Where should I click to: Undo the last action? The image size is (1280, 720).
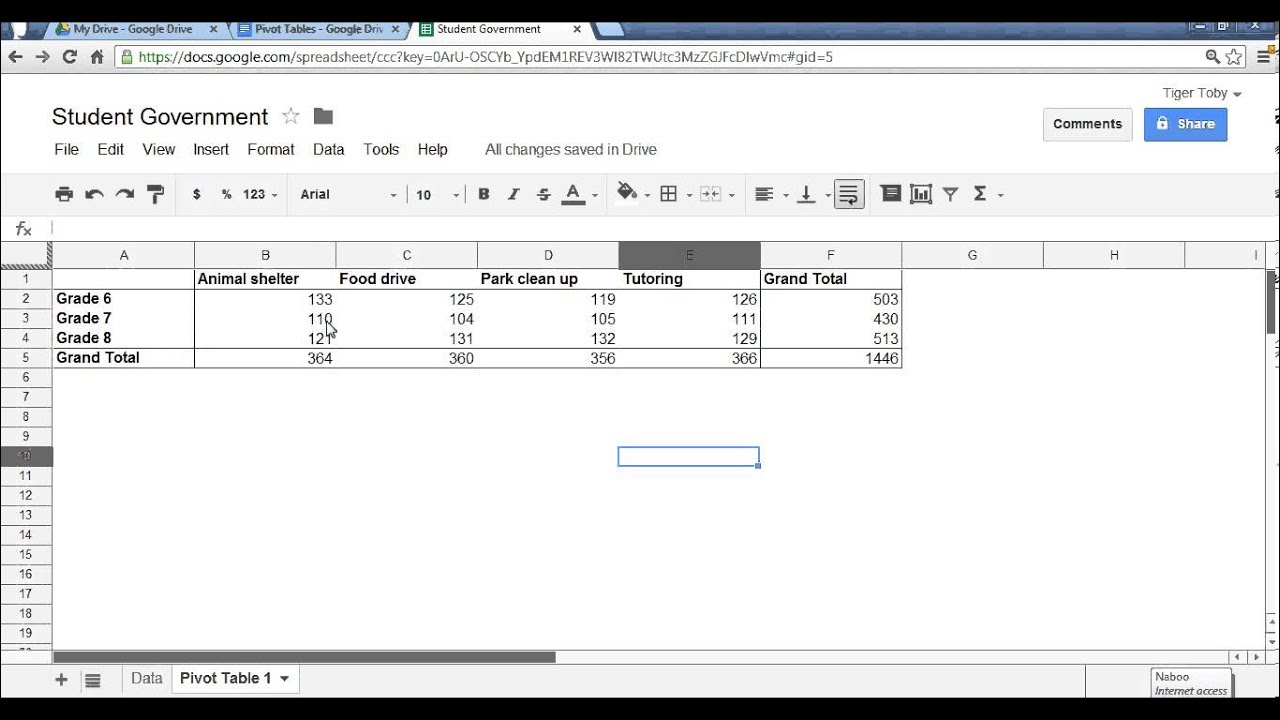click(x=94, y=194)
